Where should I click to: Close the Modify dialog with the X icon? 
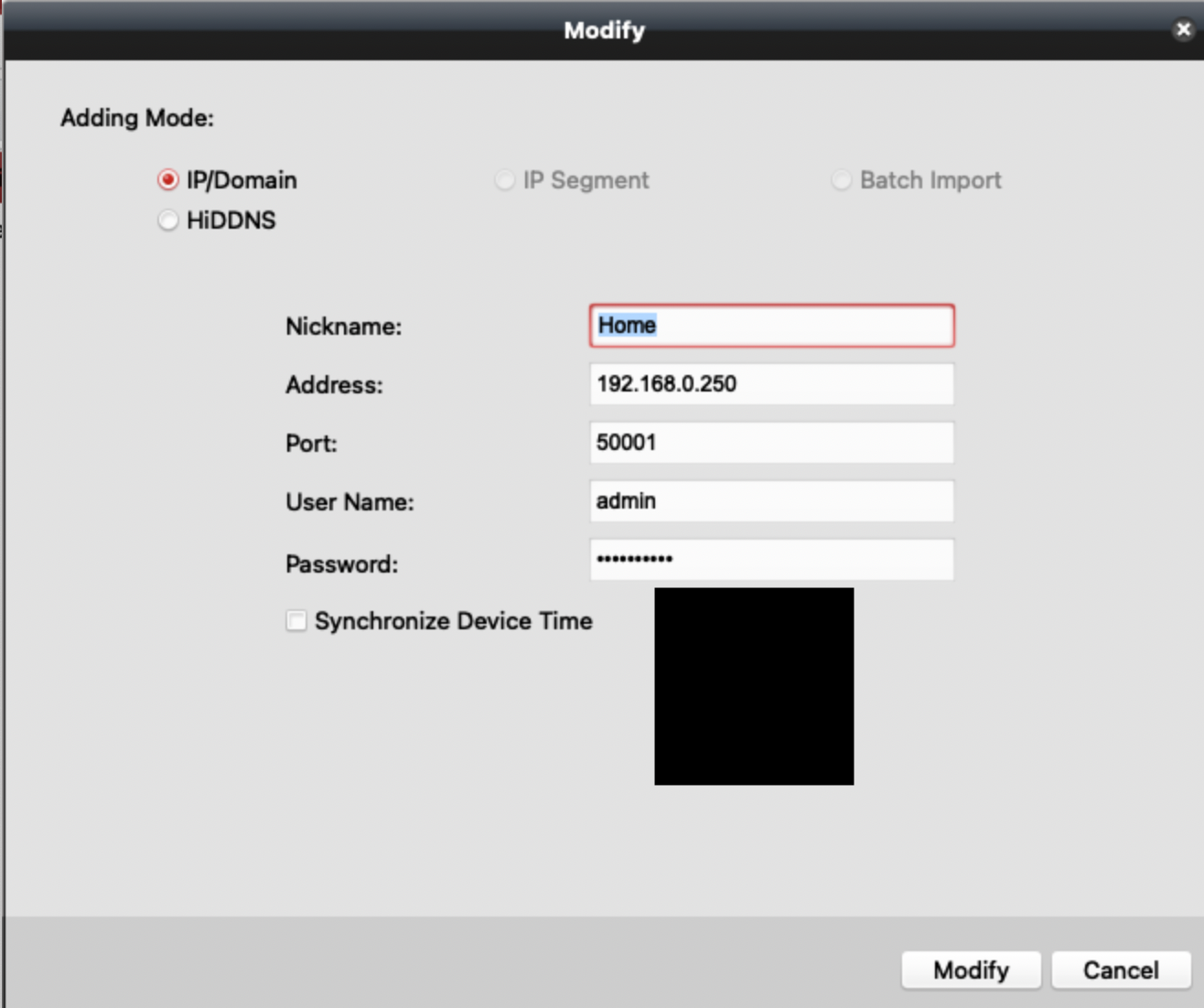tap(1183, 29)
